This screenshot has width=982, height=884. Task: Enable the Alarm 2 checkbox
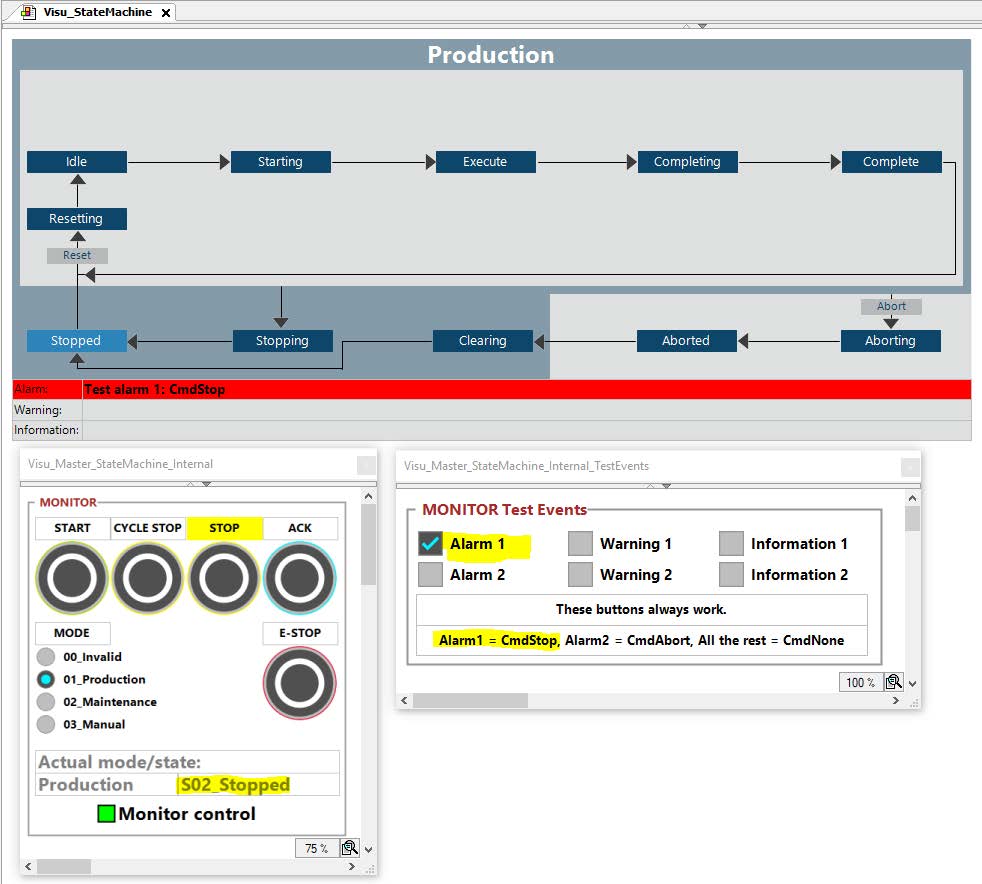pos(430,574)
